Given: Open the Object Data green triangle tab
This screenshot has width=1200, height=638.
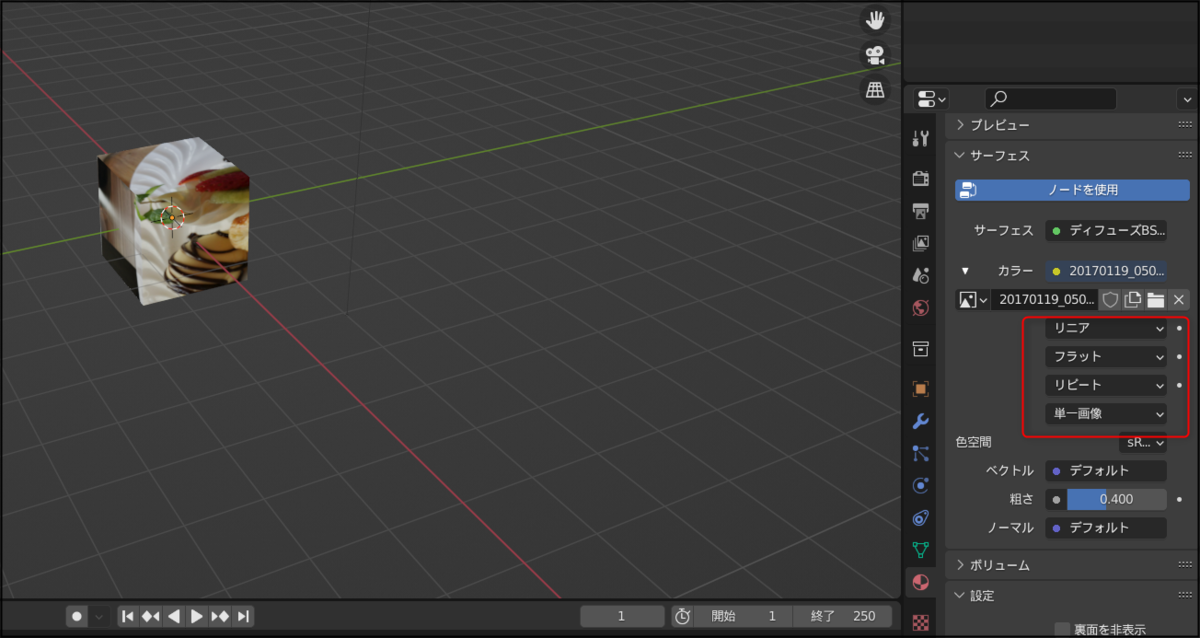Looking at the screenshot, I should pos(920,550).
